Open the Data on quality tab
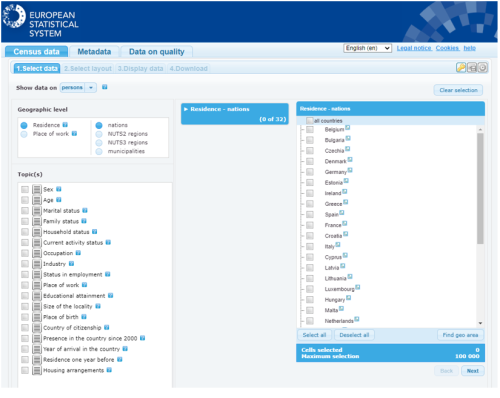The width and height of the screenshot is (500, 398). (156, 52)
